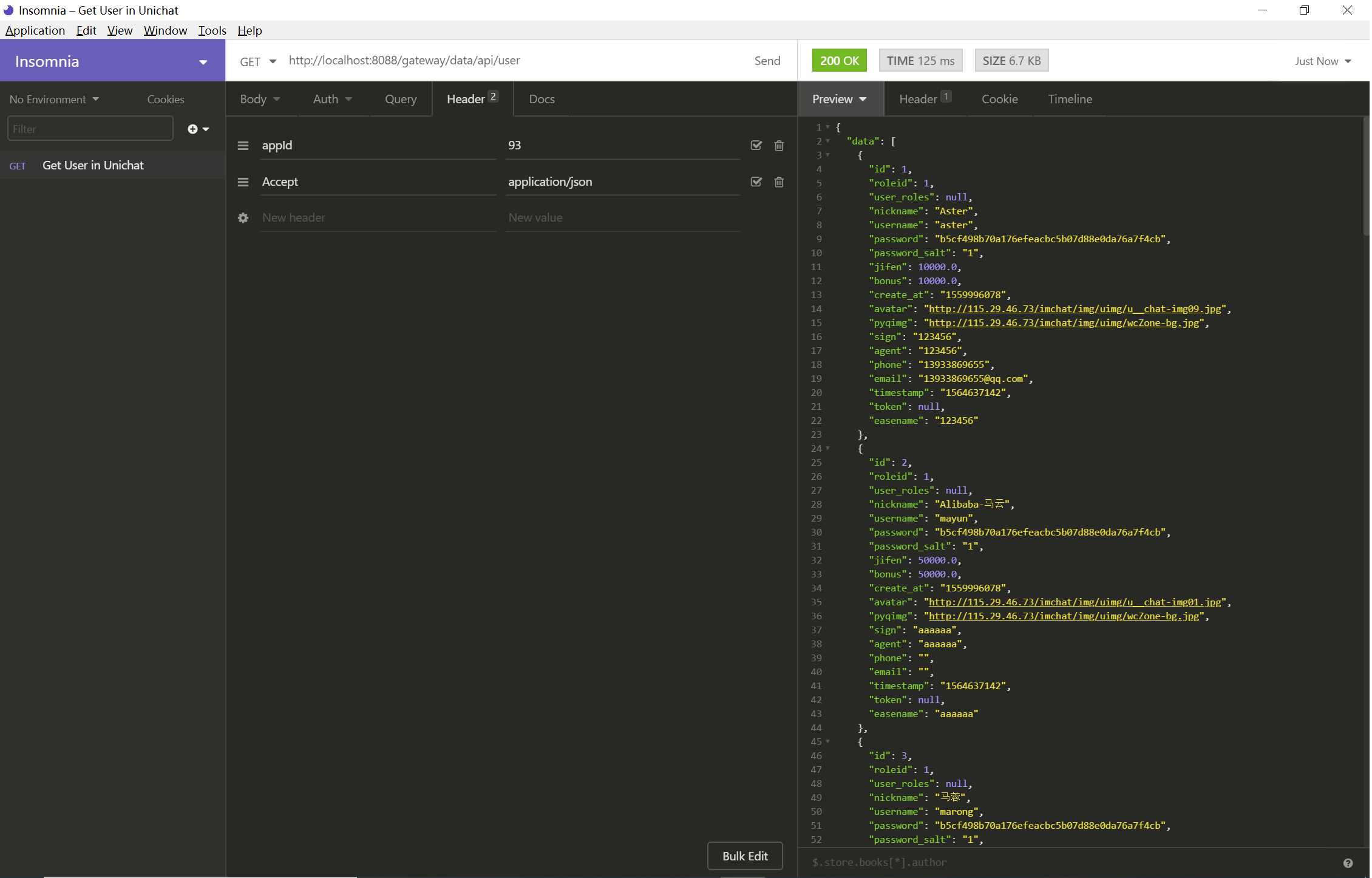Viewport: 1372px width, 878px height.
Task: Toggle the Accept header enabled checkbox
Action: [756, 182]
